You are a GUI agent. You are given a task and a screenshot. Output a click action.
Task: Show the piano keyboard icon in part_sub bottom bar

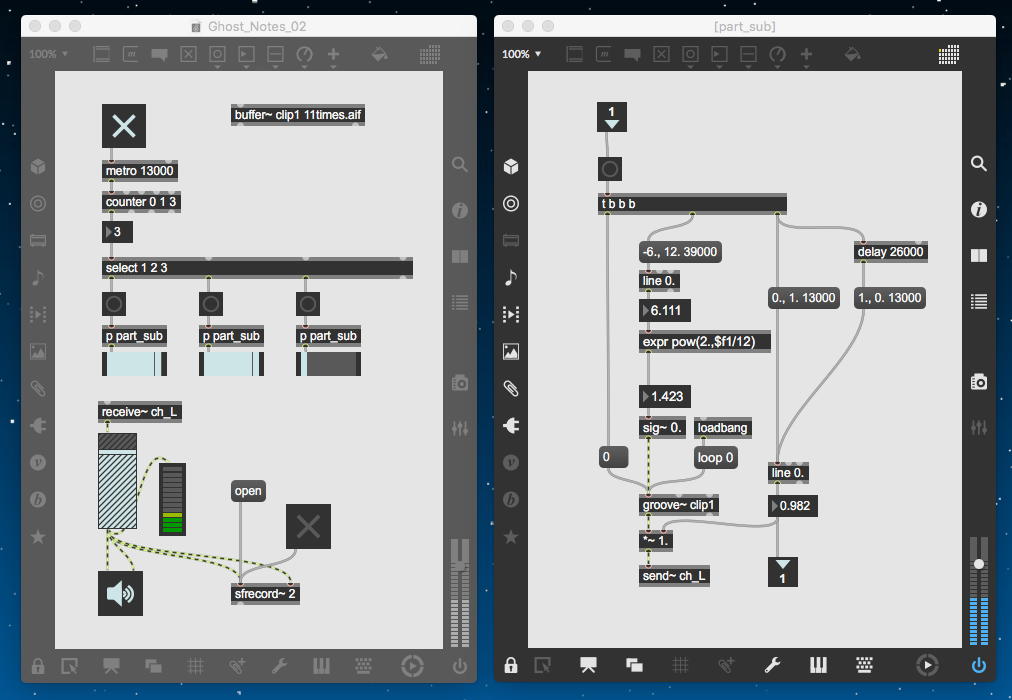(x=818, y=665)
